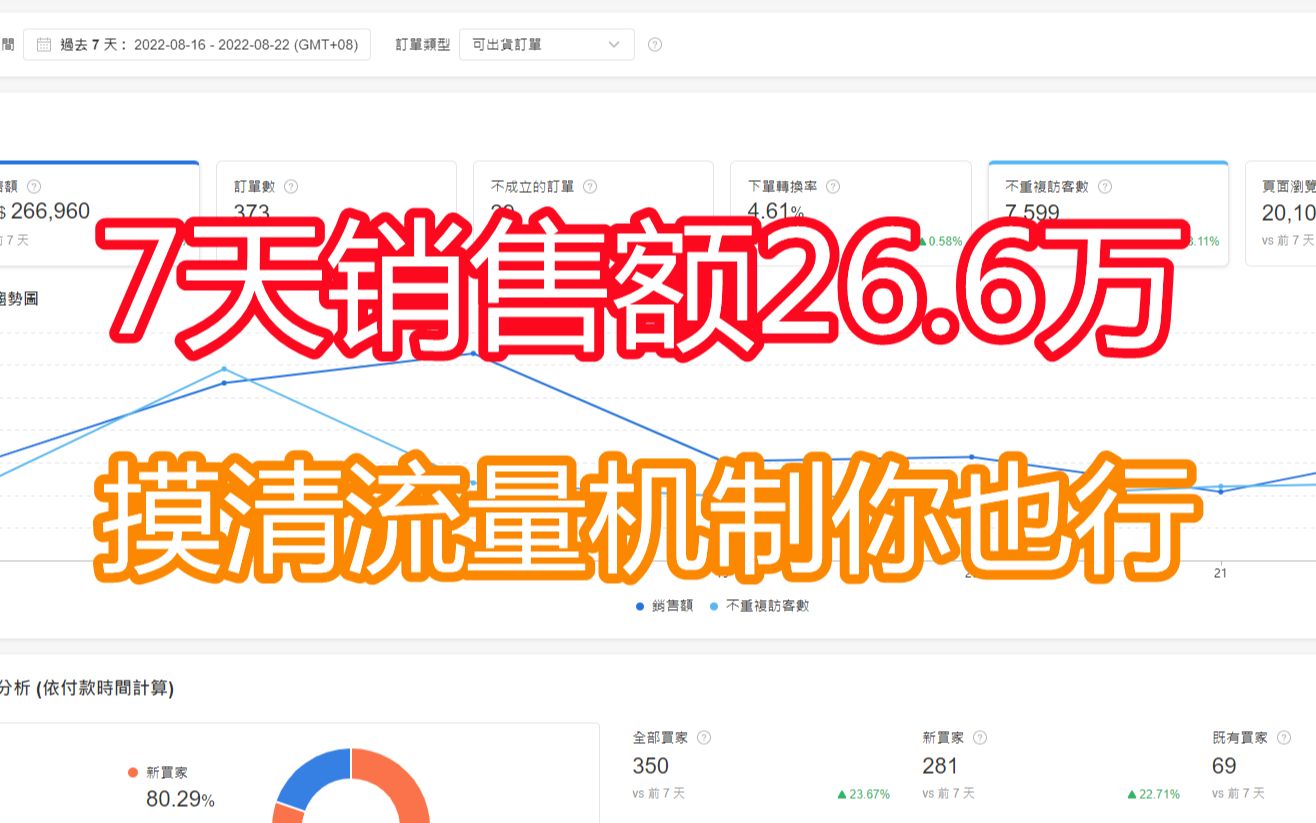Toggle the 不重複訪客數 metric card
Image resolution: width=1316 pixels, height=823 pixels.
pos(1108,213)
